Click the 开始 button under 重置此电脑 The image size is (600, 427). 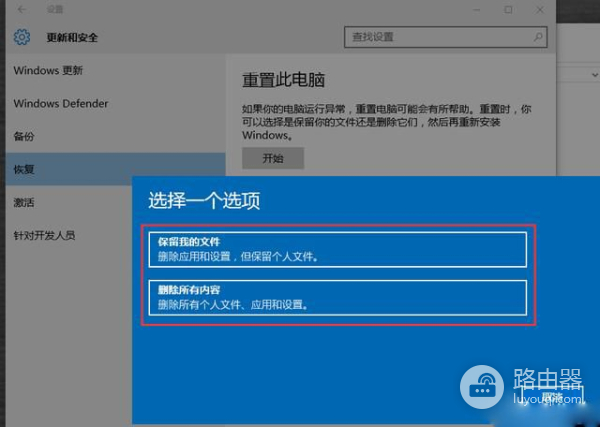coord(273,158)
